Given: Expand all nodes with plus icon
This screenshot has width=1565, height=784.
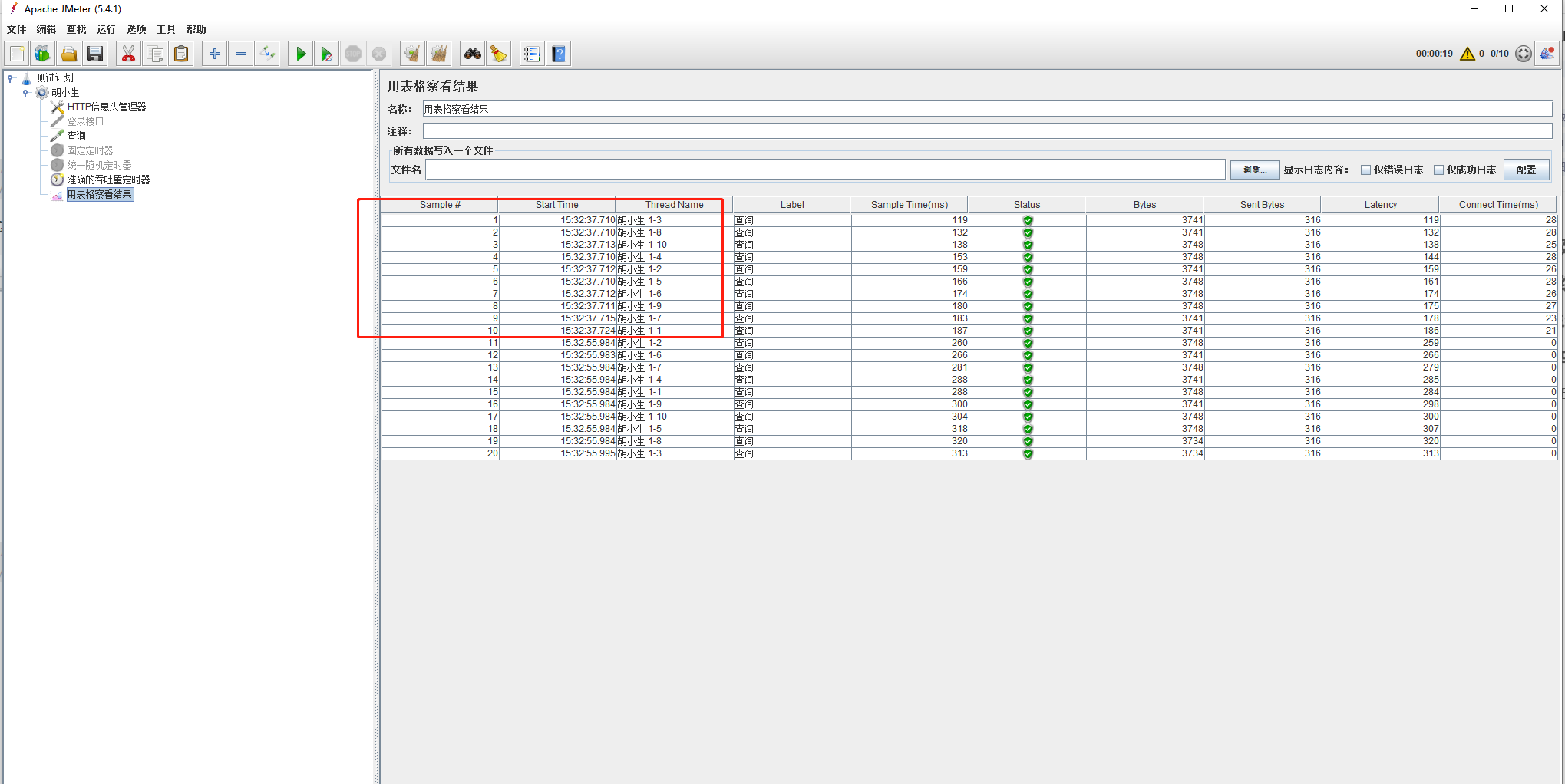Looking at the screenshot, I should click(215, 54).
